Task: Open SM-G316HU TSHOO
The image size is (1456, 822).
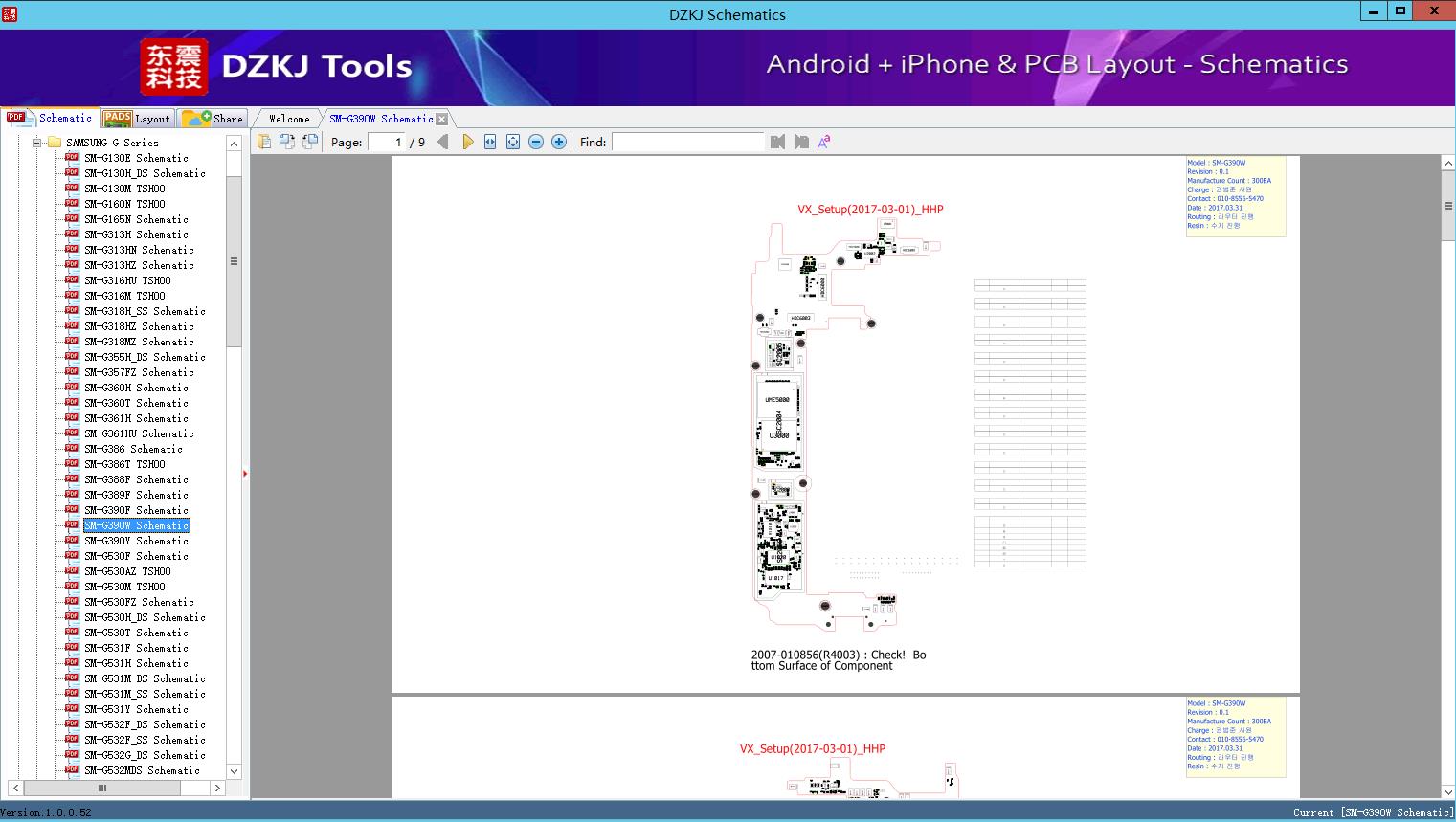Action: (127, 280)
